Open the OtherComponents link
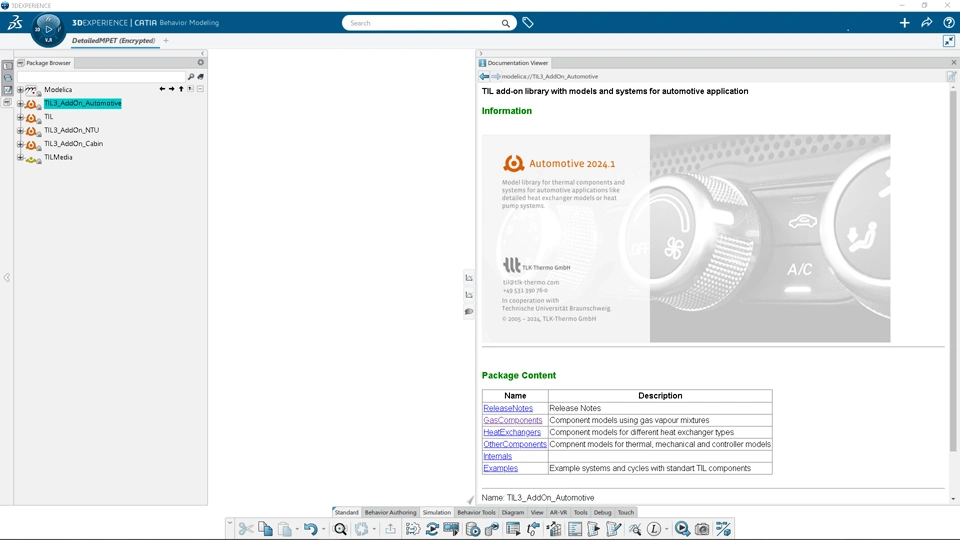Screen dimensions: 960x540 pyautogui.click(x=515, y=444)
